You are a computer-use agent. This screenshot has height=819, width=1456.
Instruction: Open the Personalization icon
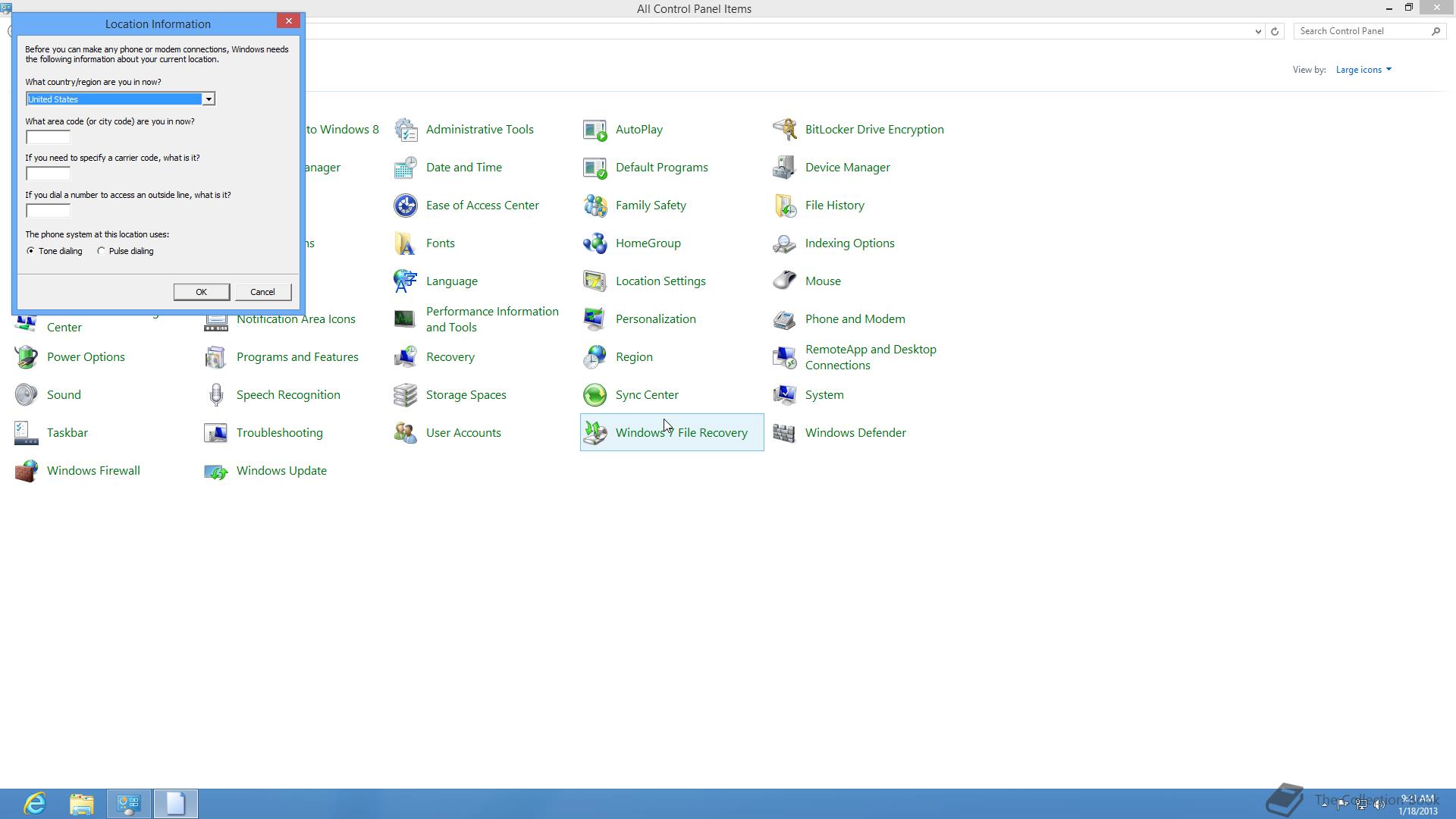(595, 319)
